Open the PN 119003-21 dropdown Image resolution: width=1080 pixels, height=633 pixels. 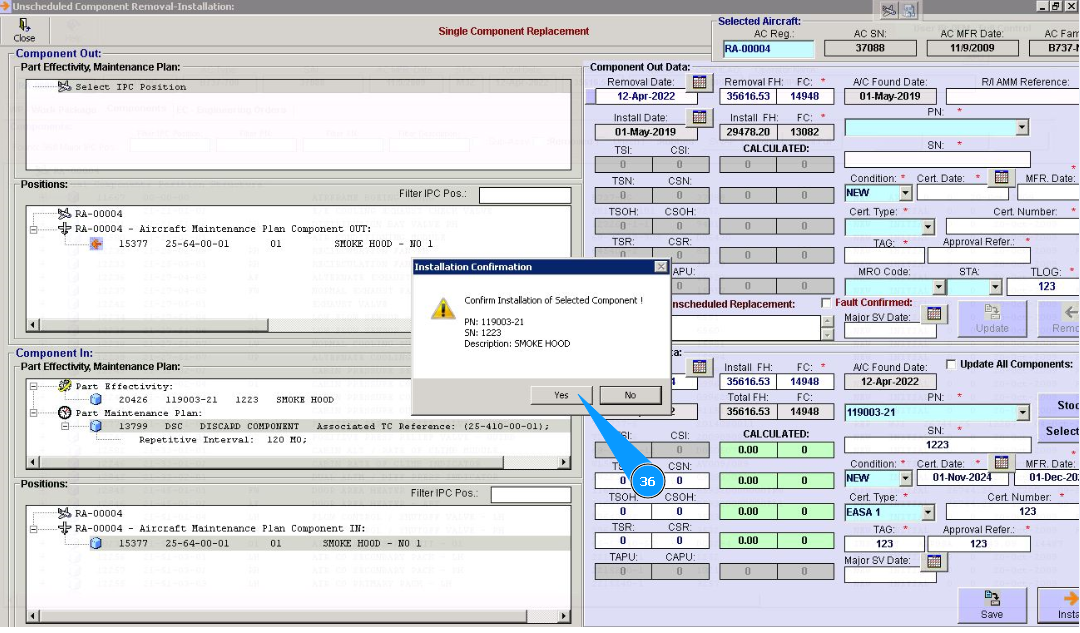tap(1022, 412)
